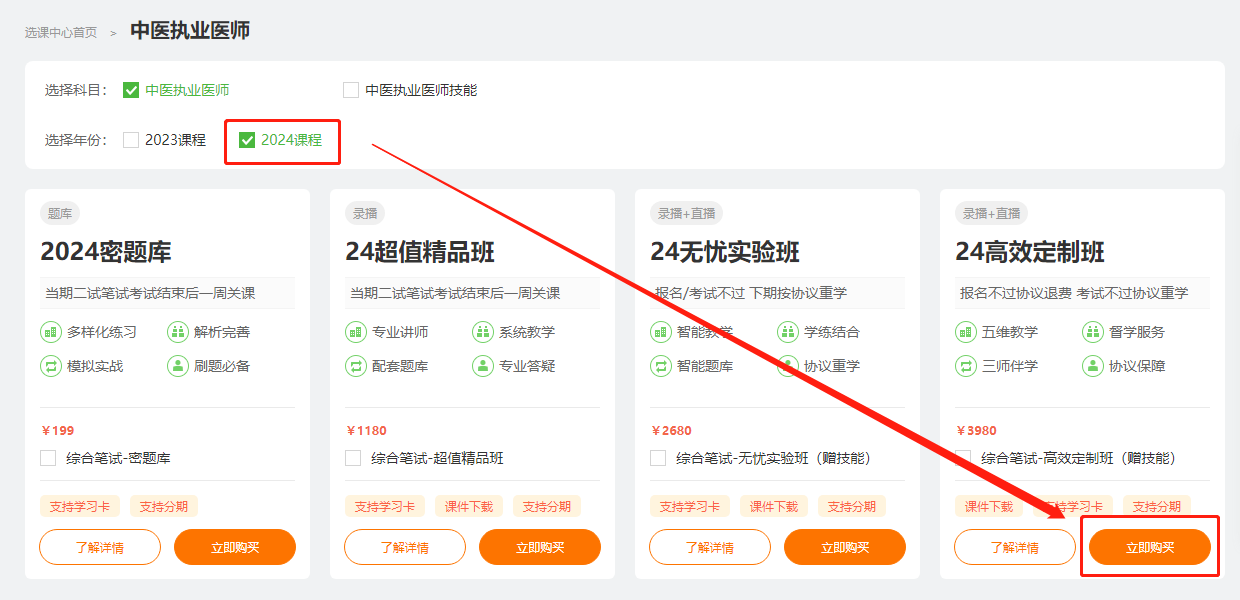Uncheck the 中医执业医师 subject checkbox
This screenshot has height=600, width=1240.
[131, 90]
